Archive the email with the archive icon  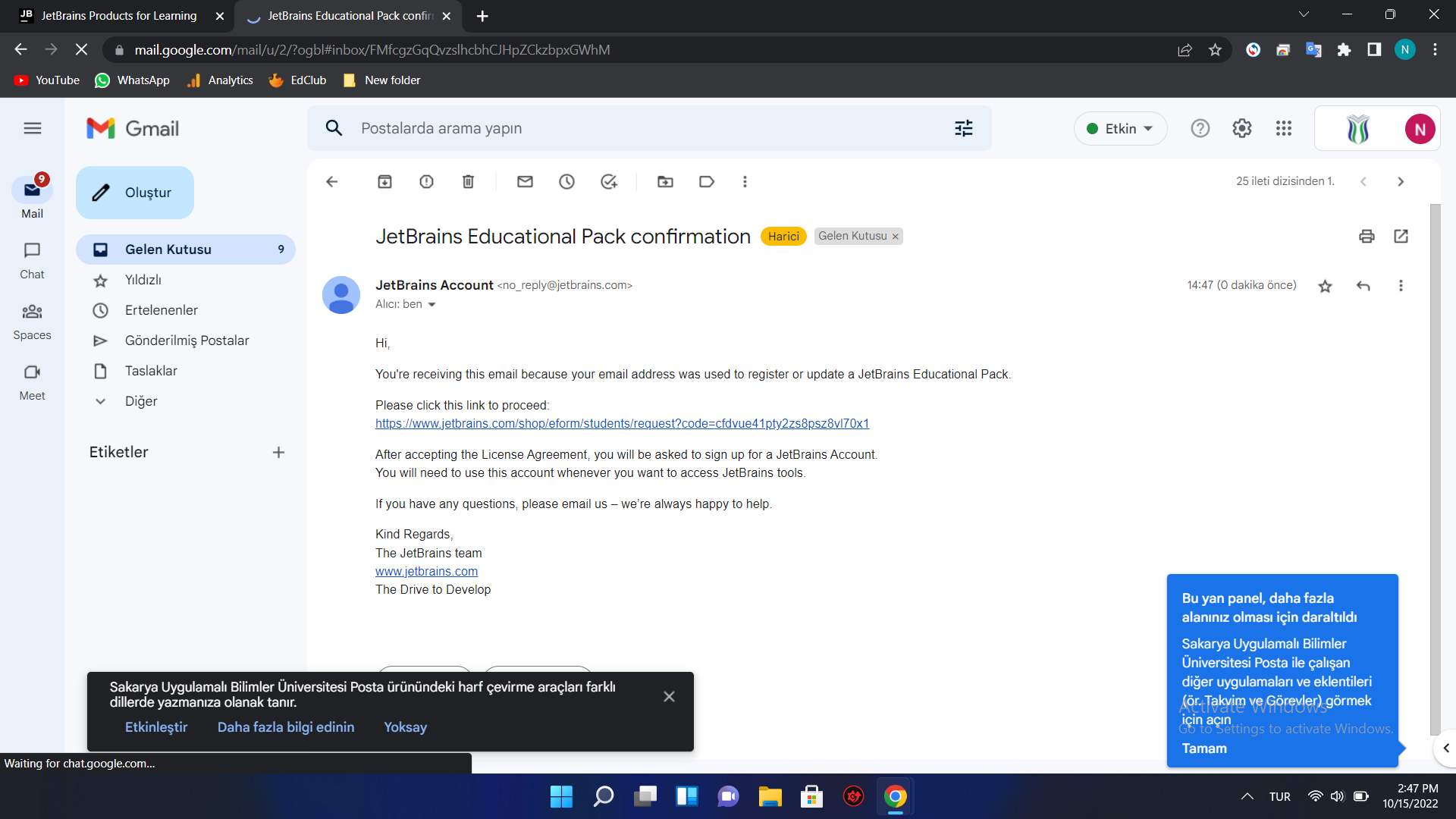[384, 181]
